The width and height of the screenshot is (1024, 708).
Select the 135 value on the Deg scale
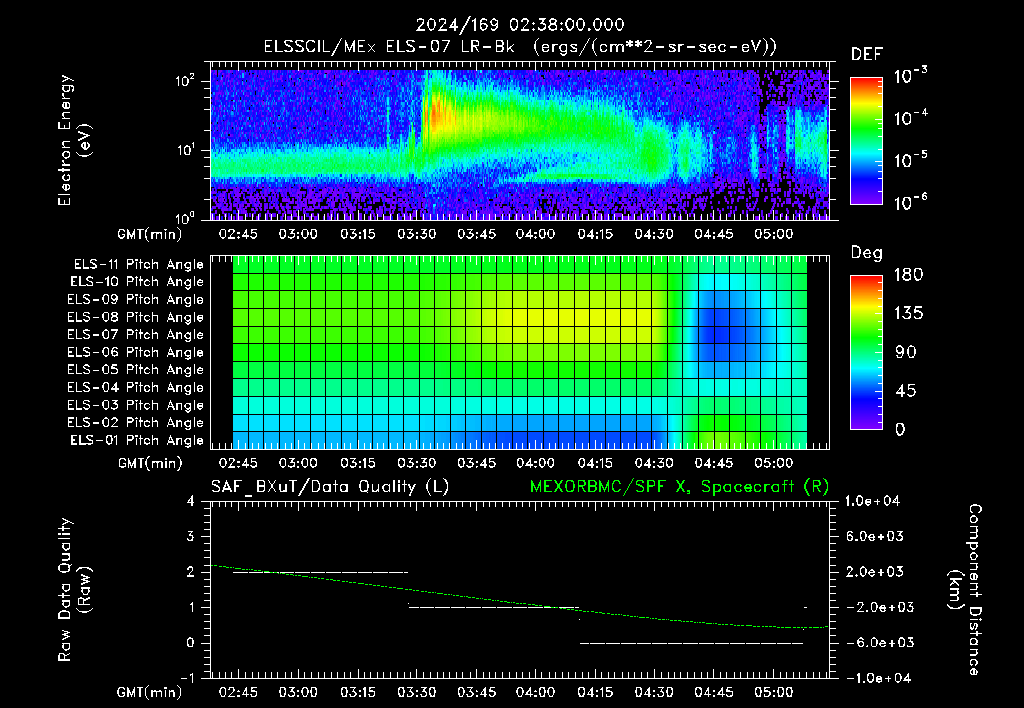click(908, 314)
